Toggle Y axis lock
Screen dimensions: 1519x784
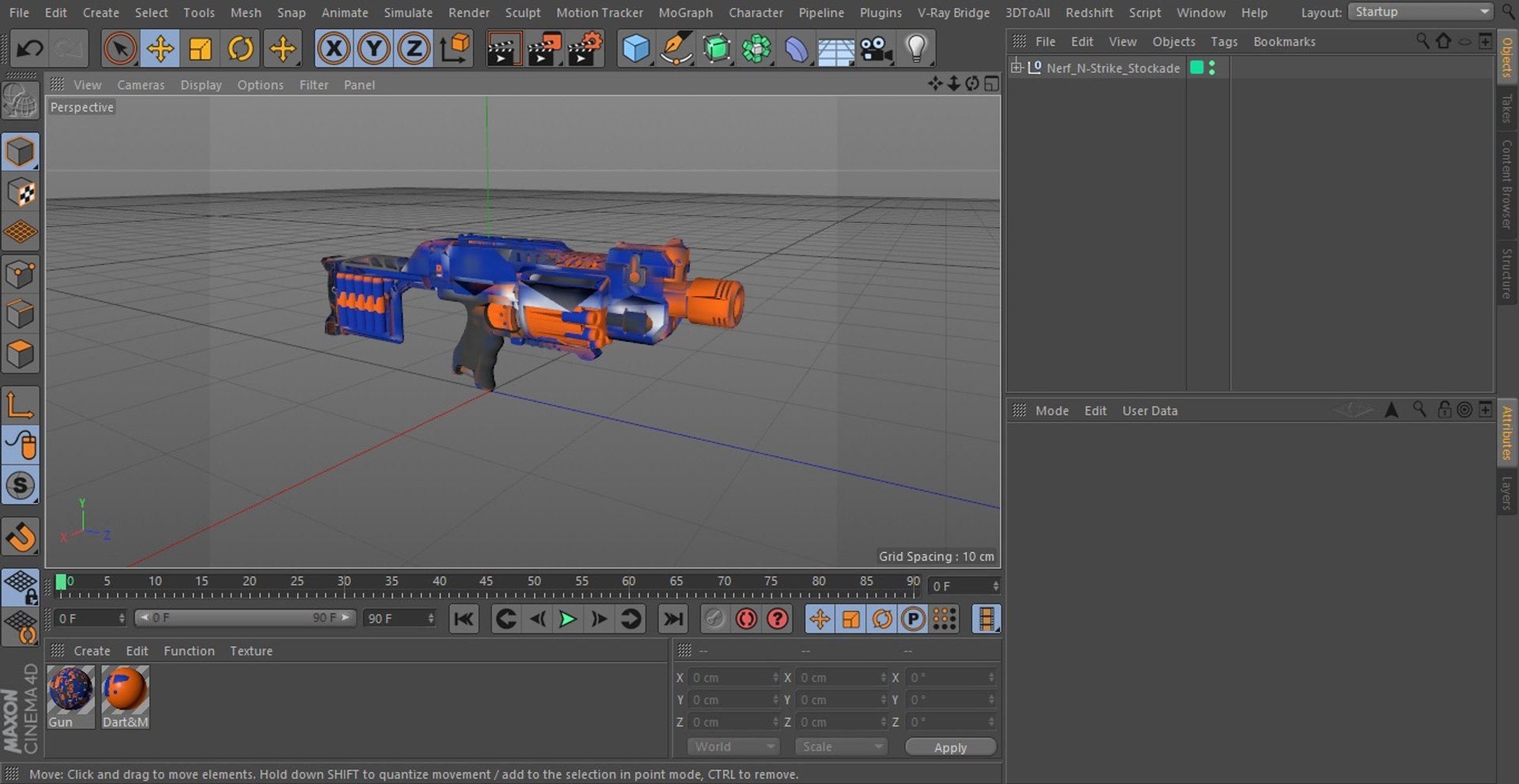pyautogui.click(x=373, y=49)
